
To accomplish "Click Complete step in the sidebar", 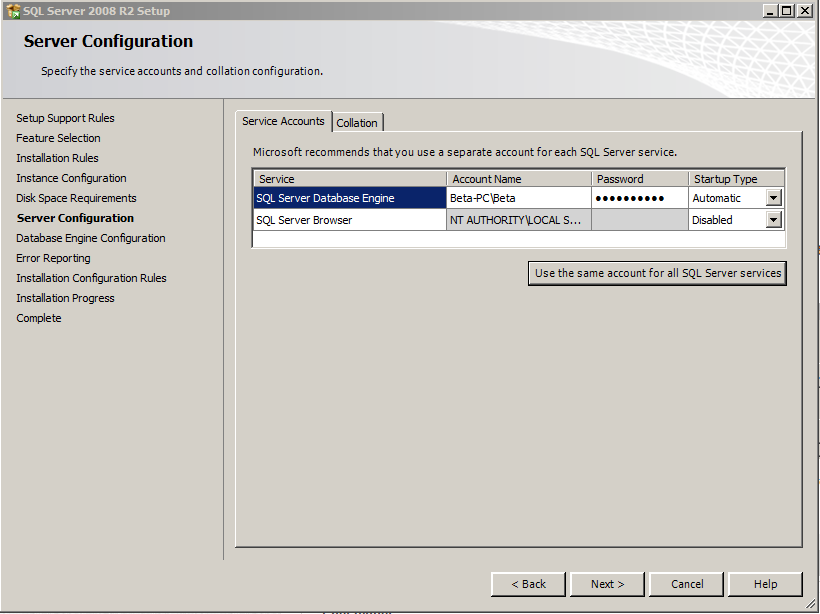I will [39, 318].
